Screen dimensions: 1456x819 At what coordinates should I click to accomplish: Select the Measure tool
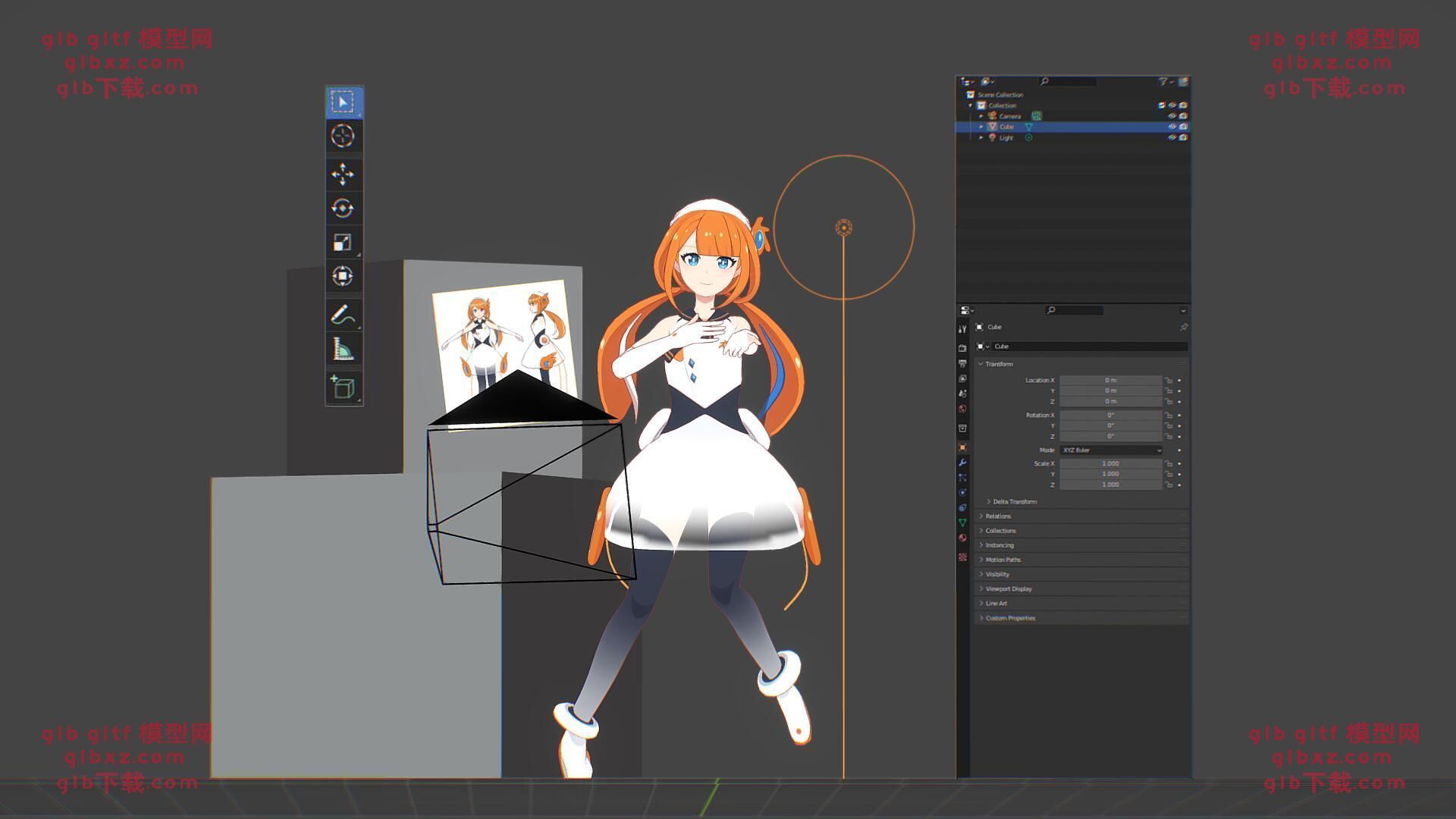(x=343, y=348)
